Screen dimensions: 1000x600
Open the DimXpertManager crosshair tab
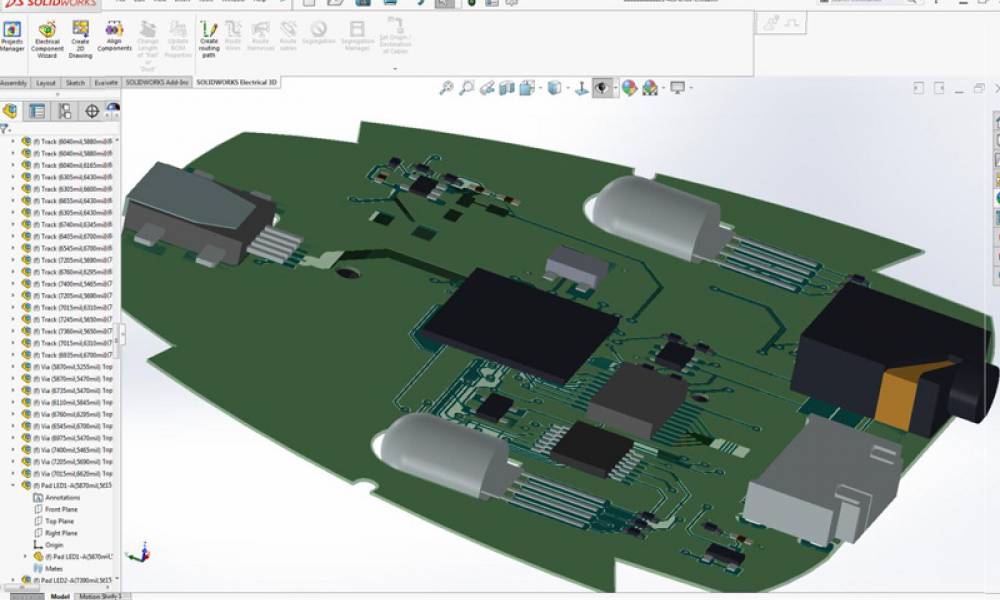point(92,111)
